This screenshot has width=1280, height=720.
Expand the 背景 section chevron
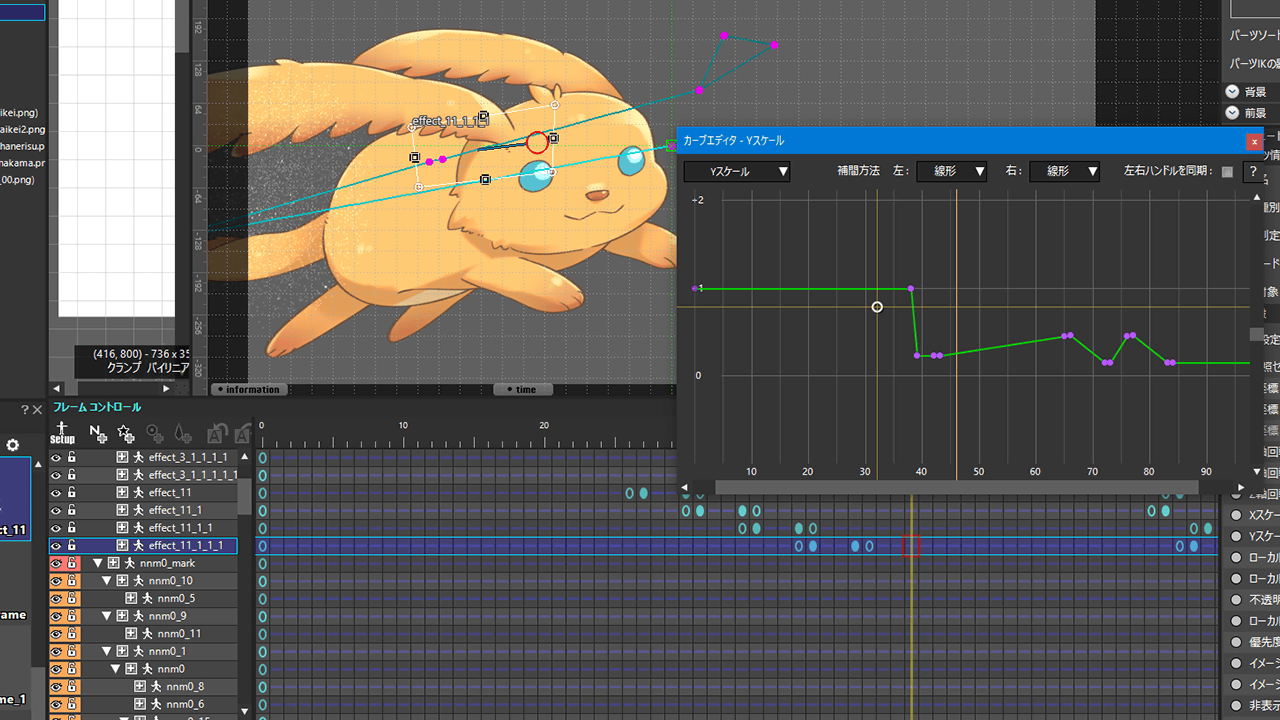(1232, 91)
